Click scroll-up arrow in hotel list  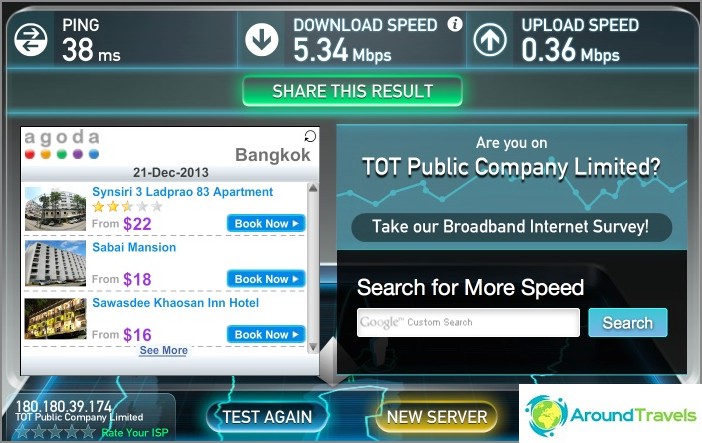pos(313,188)
